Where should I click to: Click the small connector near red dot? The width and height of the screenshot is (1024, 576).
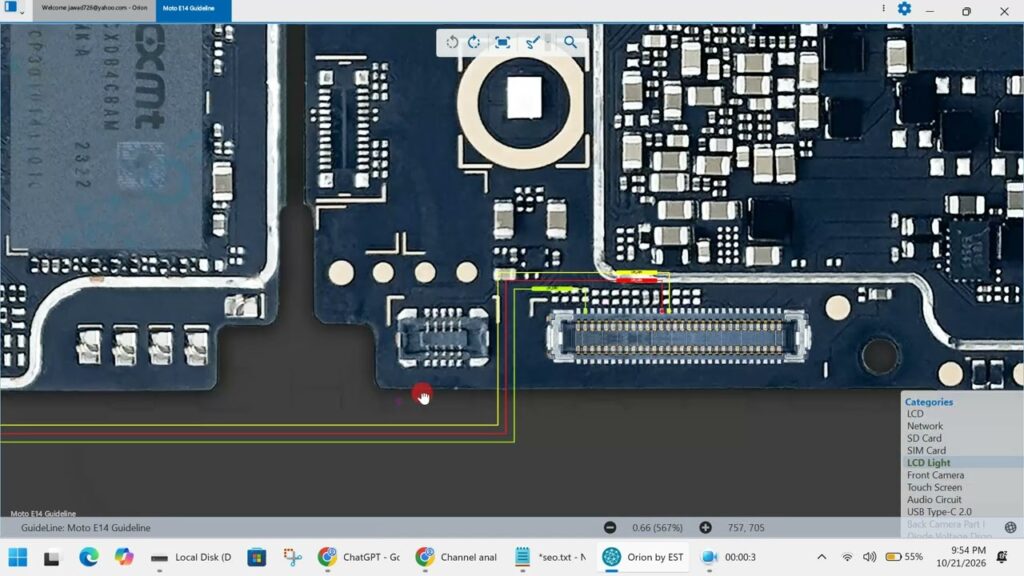pos(443,337)
